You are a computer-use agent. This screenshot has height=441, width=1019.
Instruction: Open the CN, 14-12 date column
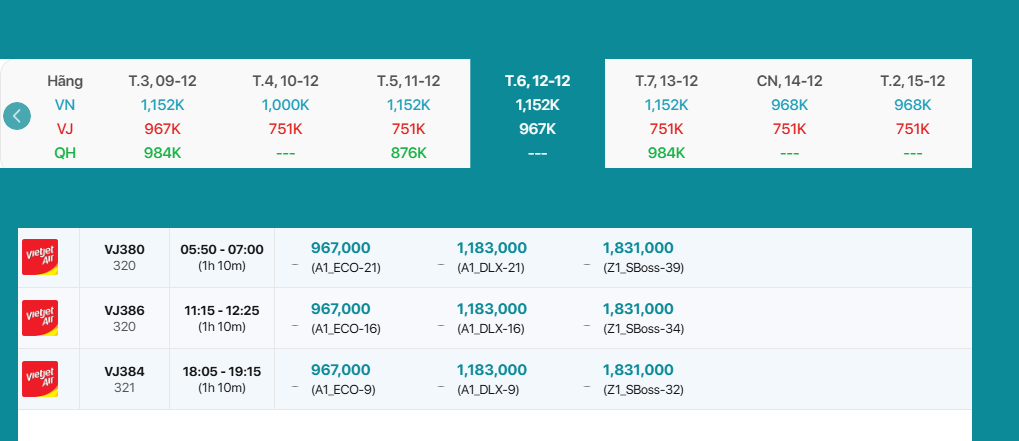click(789, 81)
